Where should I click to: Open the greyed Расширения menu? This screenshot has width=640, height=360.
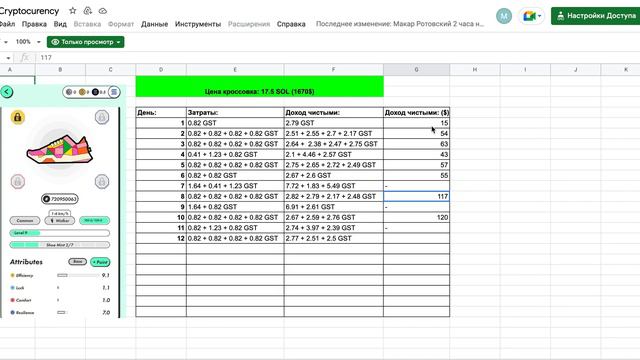click(249, 24)
